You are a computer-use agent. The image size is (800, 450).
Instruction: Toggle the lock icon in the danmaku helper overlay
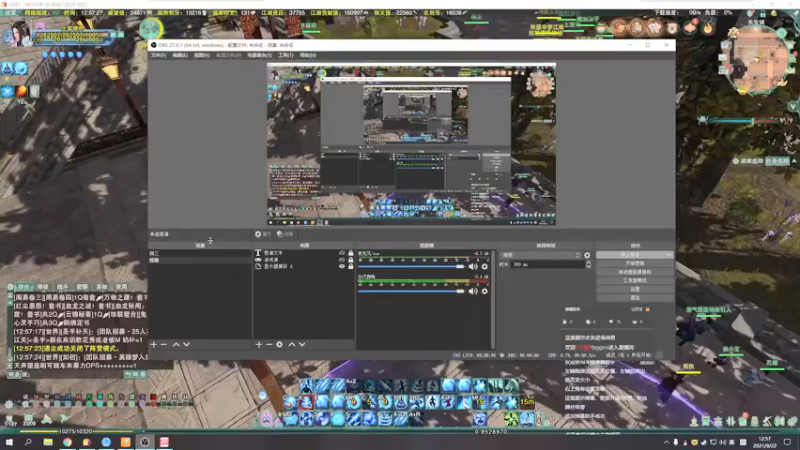click(647, 309)
